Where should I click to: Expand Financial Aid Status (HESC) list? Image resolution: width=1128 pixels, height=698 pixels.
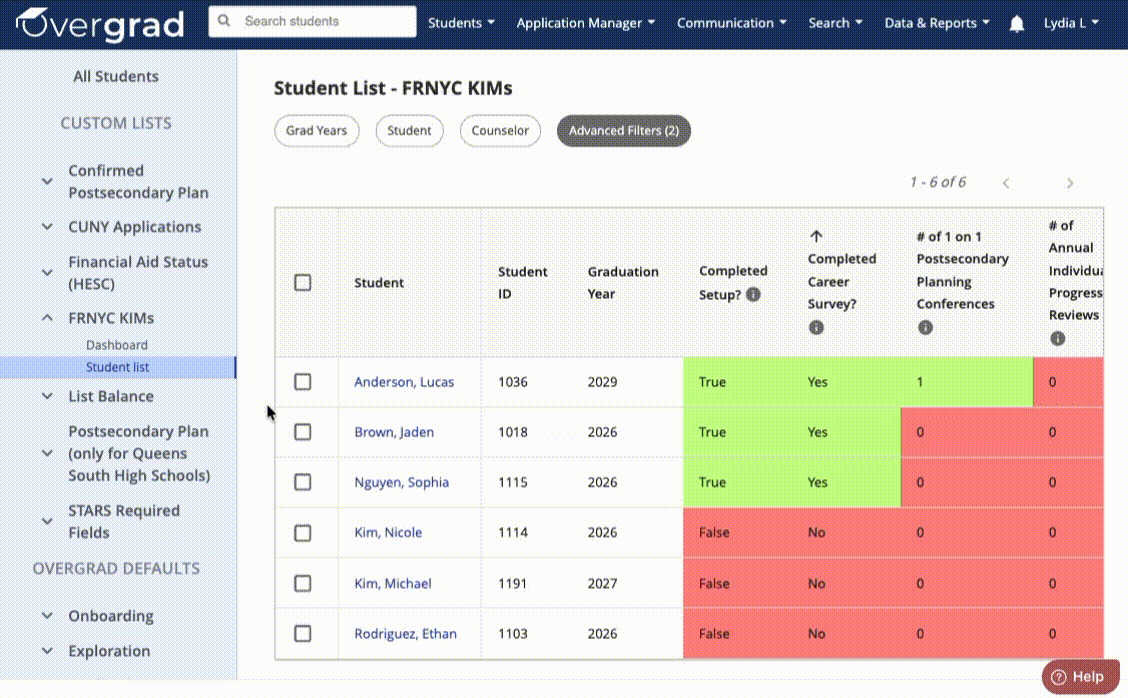click(47, 273)
